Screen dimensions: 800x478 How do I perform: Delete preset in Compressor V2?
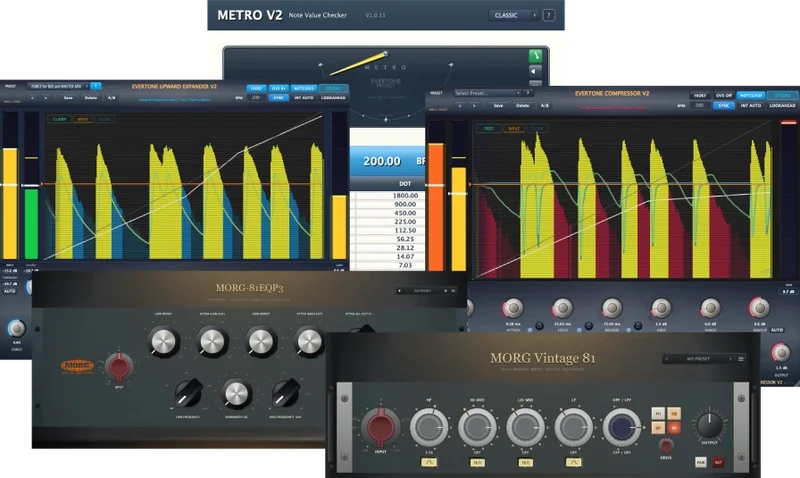click(522, 106)
